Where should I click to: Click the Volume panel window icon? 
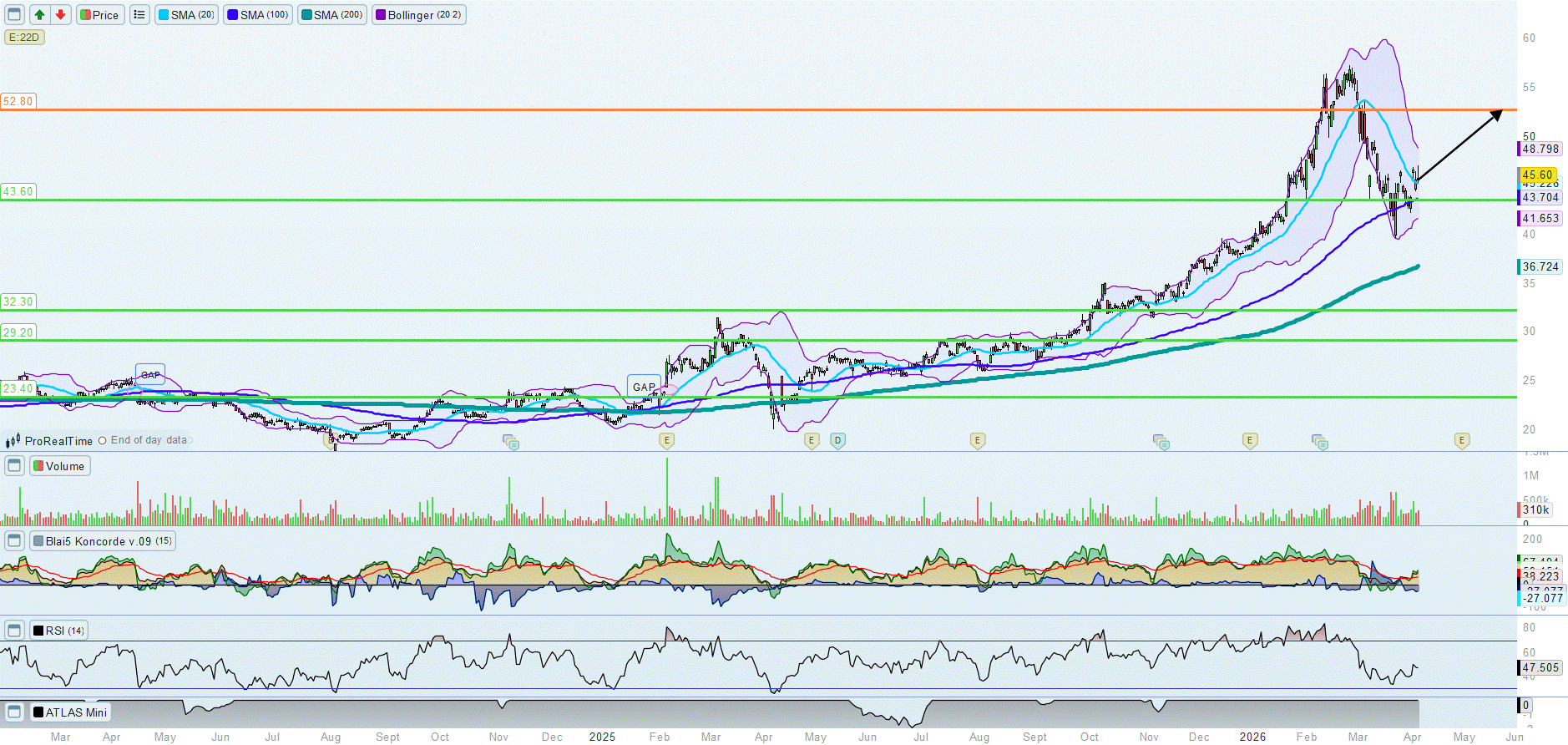[14, 466]
